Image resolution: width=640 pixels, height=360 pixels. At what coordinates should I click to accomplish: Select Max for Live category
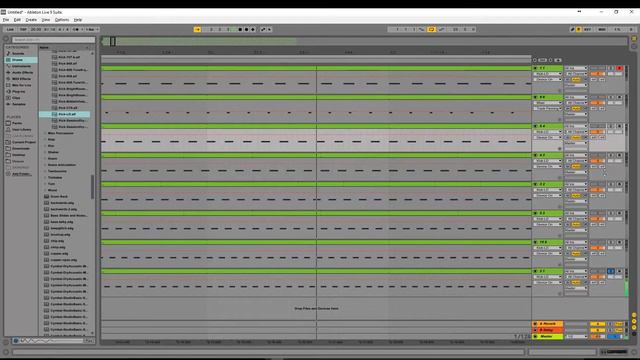[x=21, y=85]
